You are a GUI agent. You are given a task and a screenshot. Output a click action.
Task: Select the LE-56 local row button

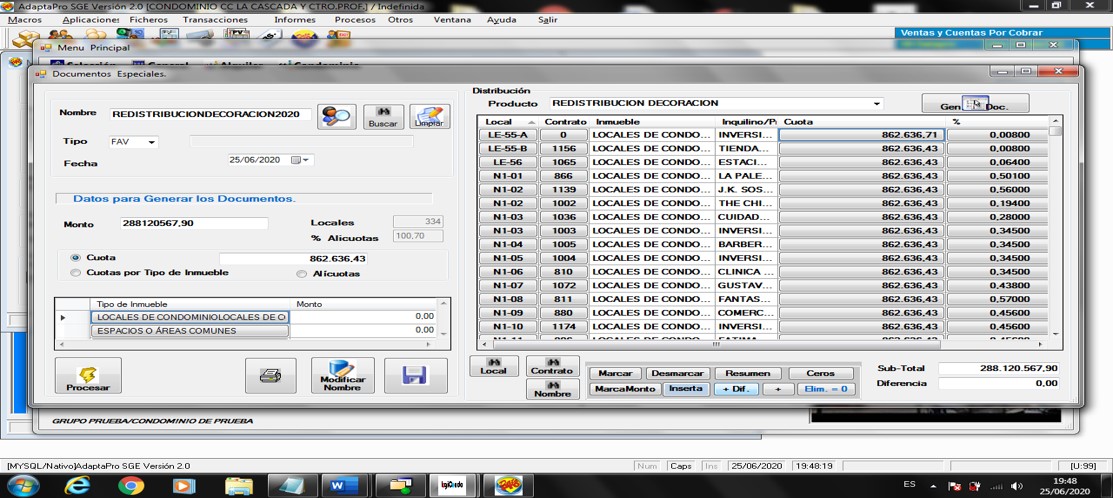[508, 162]
